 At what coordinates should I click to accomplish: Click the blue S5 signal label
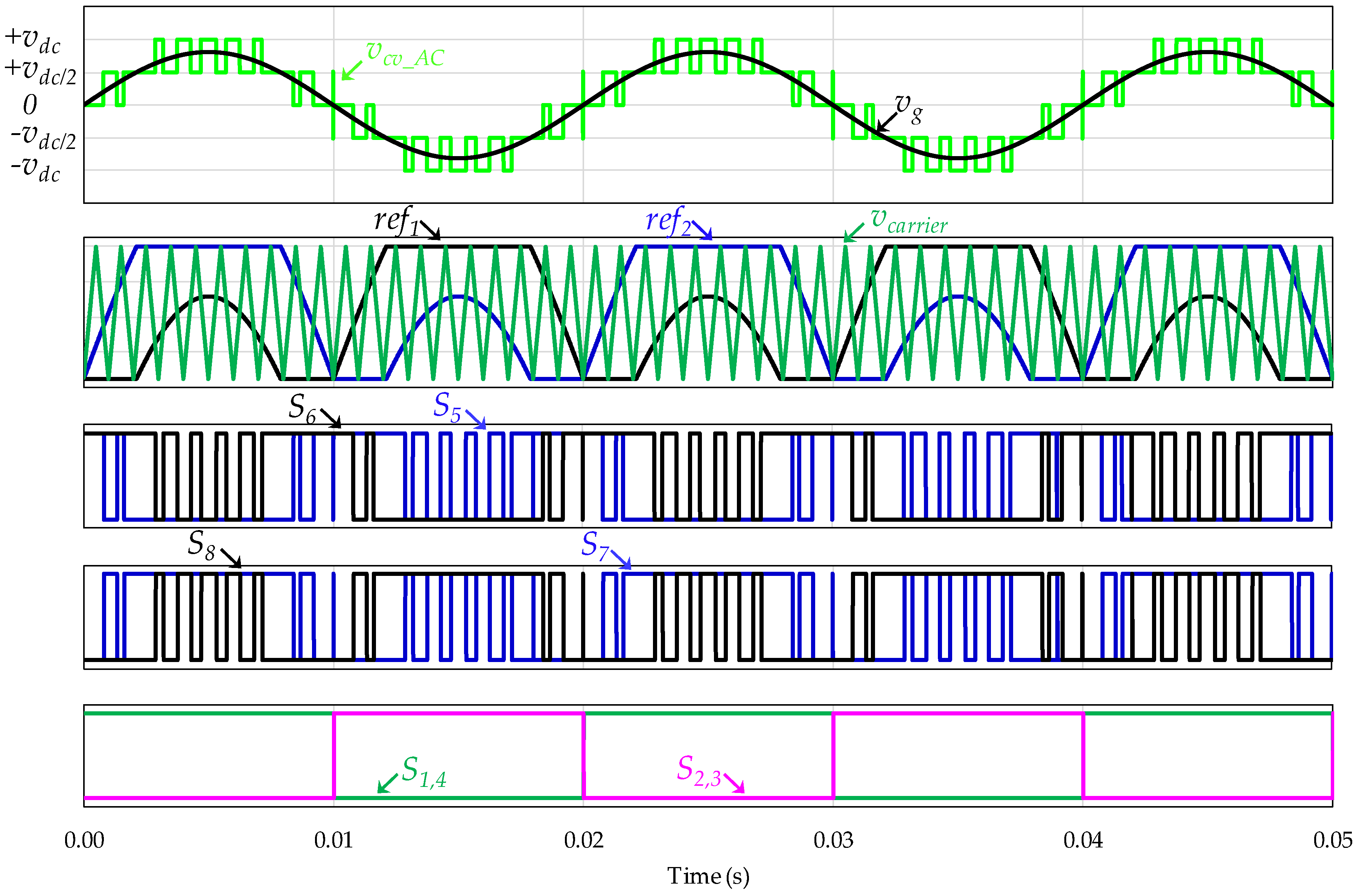click(447, 407)
